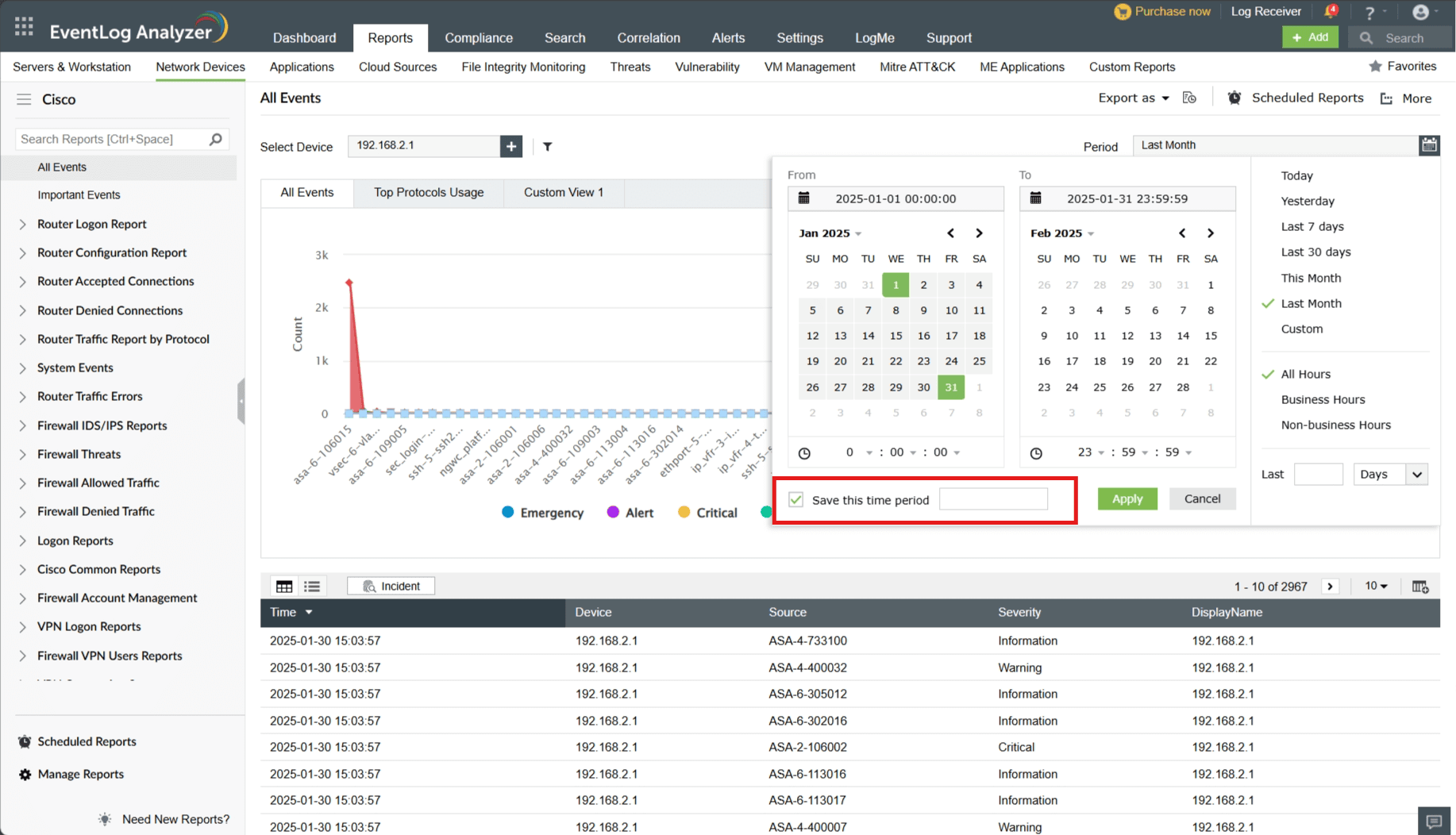Select the Last 30 days option
This screenshot has height=835, width=1456.
point(1315,252)
